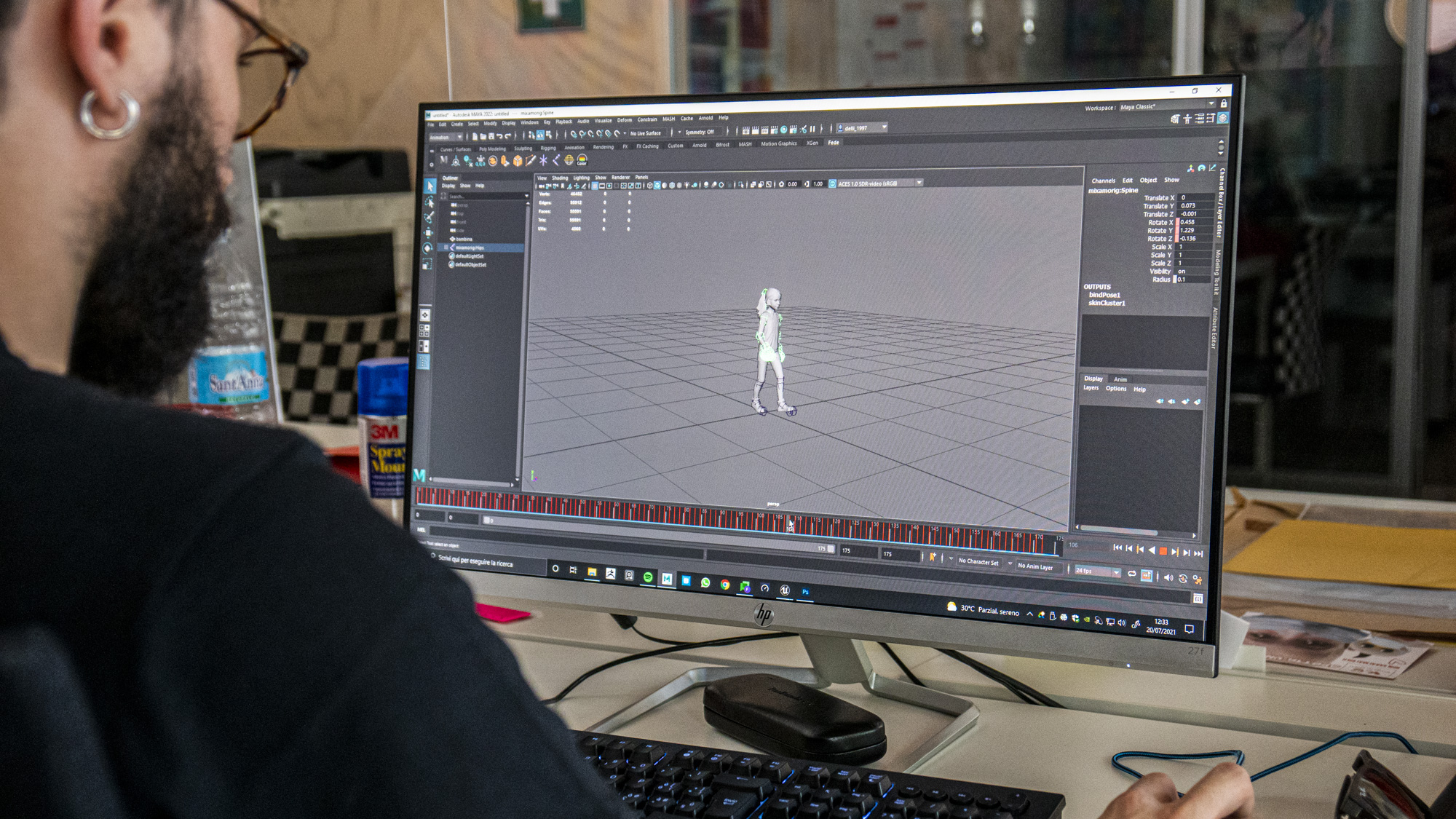Toggle cached playback button
The height and width of the screenshot is (819, 1456).
[x=1147, y=575]
